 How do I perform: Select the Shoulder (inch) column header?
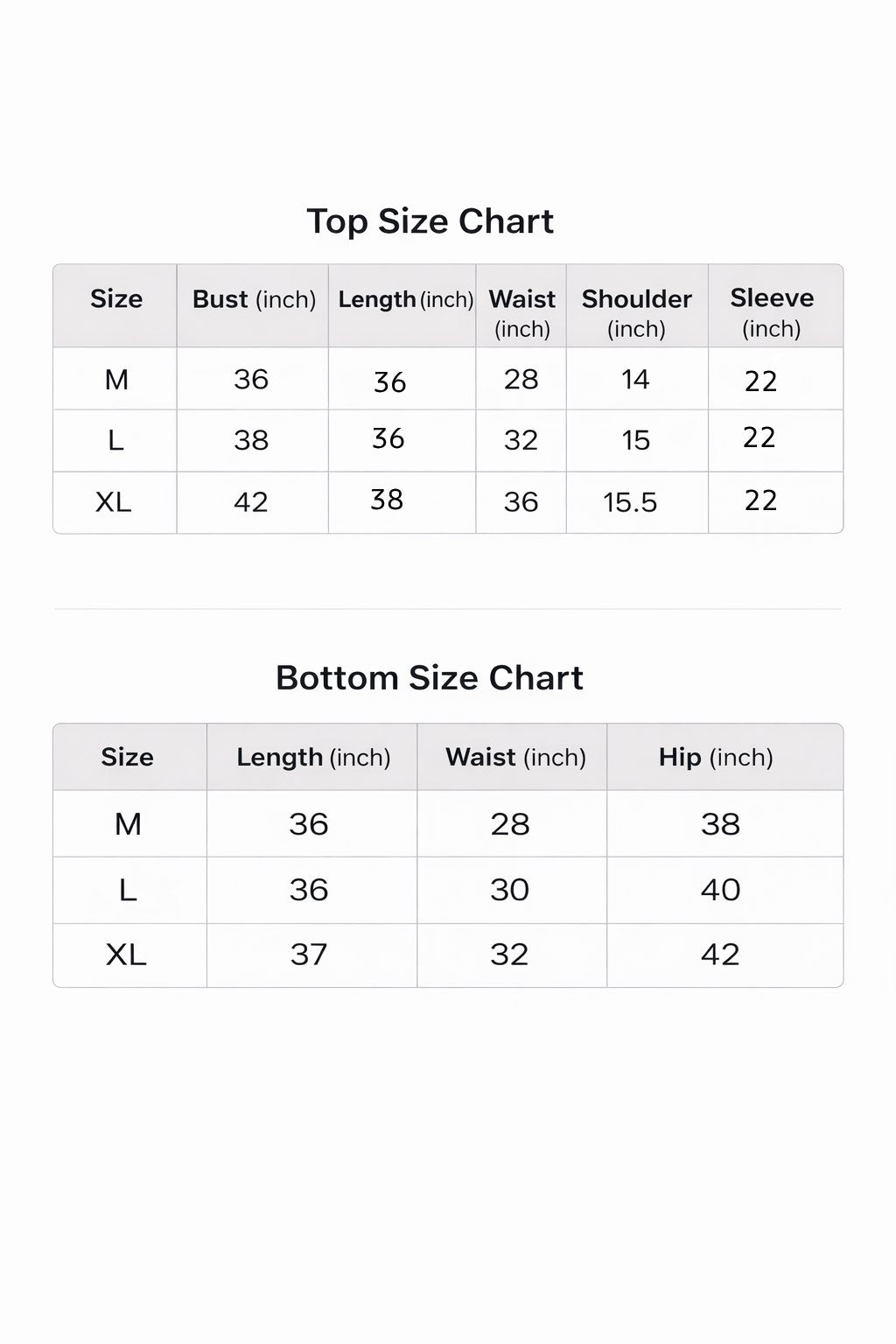coord(637,312)
